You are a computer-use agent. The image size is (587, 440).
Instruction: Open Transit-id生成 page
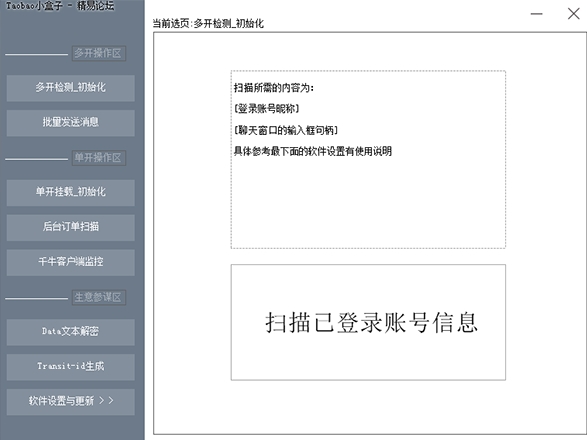[70, 367]
